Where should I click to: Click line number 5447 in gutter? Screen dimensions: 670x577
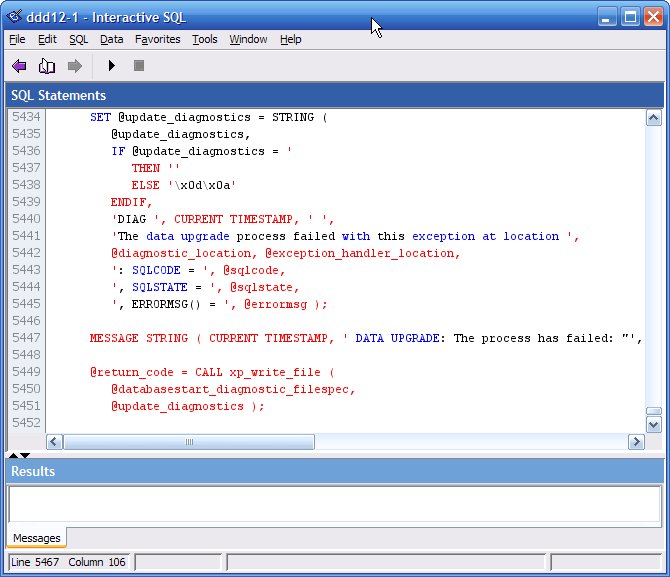(26, 338)
